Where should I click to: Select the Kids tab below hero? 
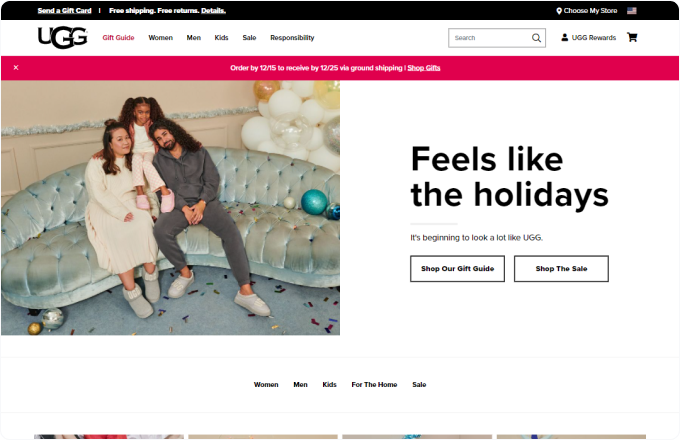[329, 385]
